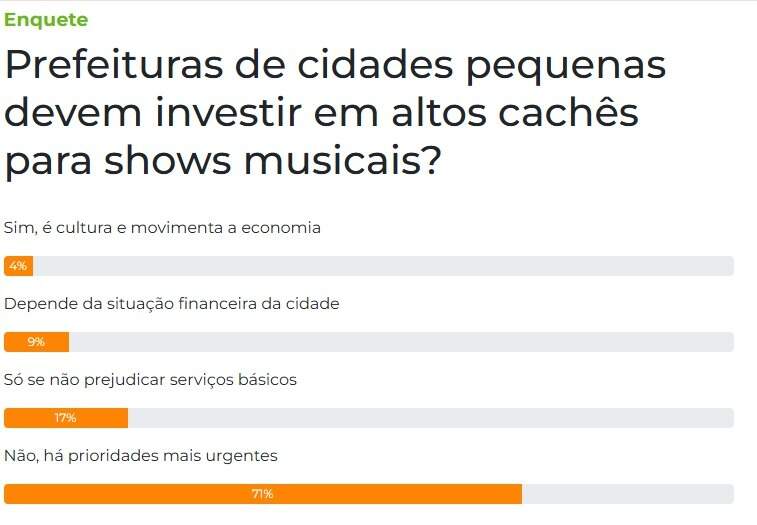Choose "Só se não prejudicar serviços básicos"
This screenshot has width=757, height=525.
pos(151,380)
